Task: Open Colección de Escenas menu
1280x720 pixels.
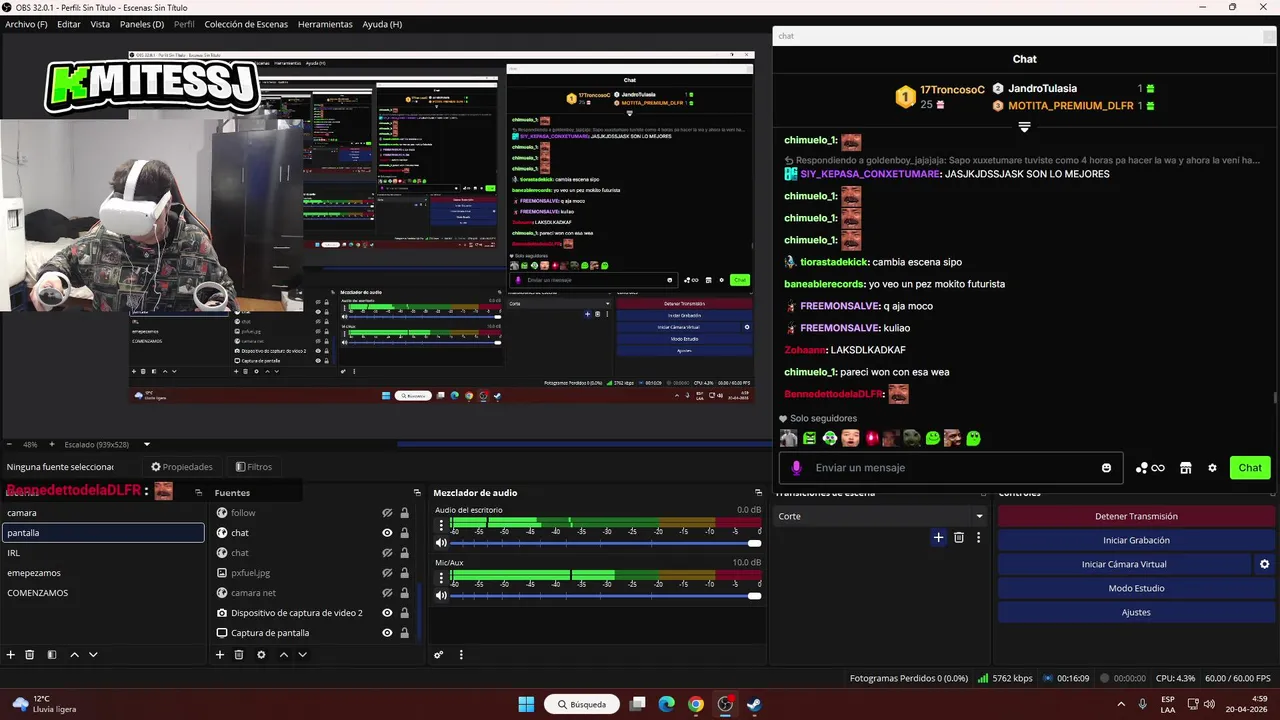Action: (246, 24)
